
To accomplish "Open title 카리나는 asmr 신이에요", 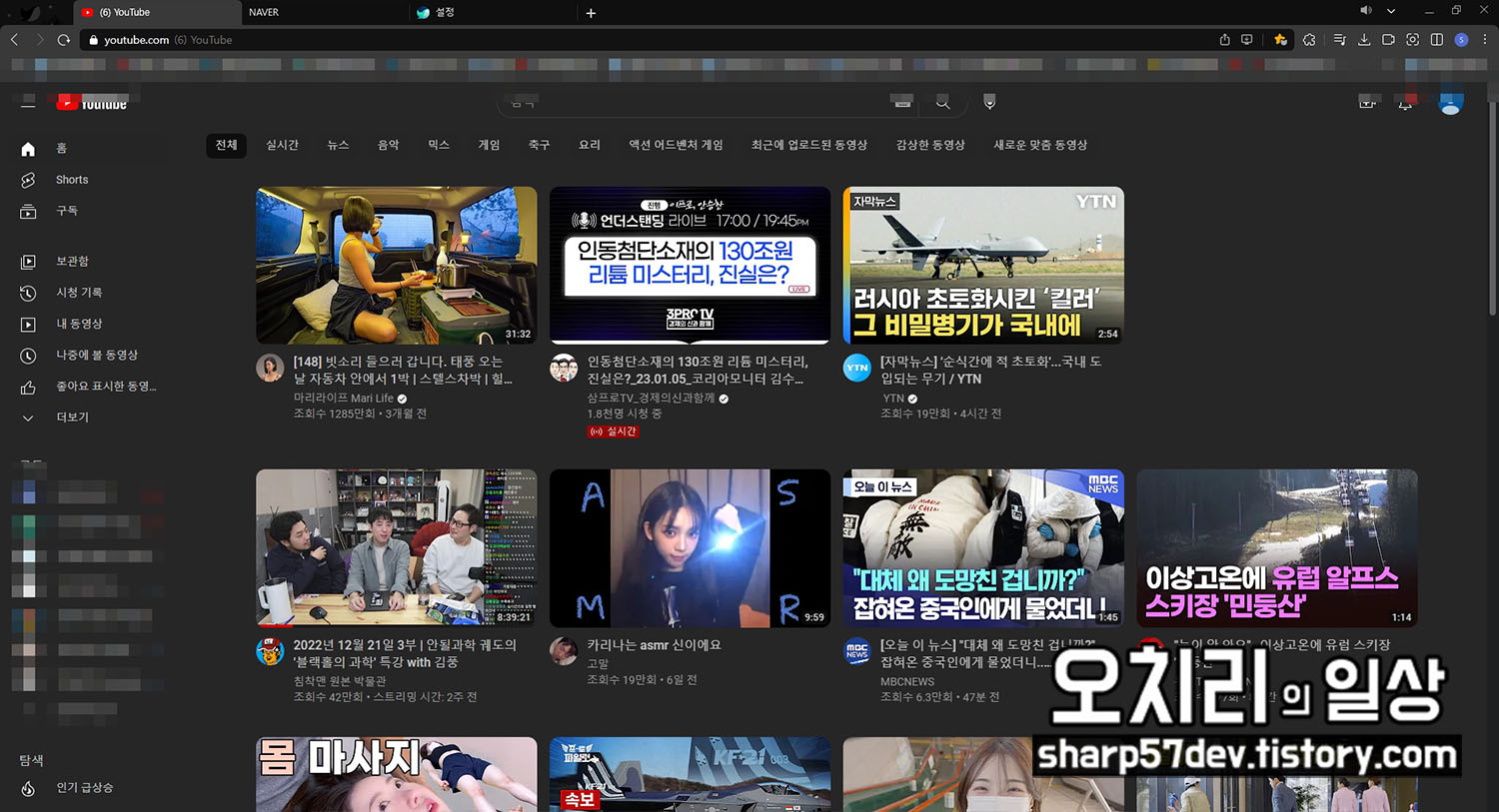I will (654, 645).
